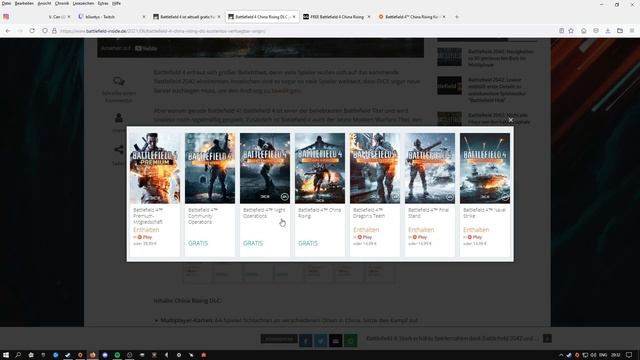Bookmark this page with the star
This screenshot has width=640, height=360.
[571, 31]
